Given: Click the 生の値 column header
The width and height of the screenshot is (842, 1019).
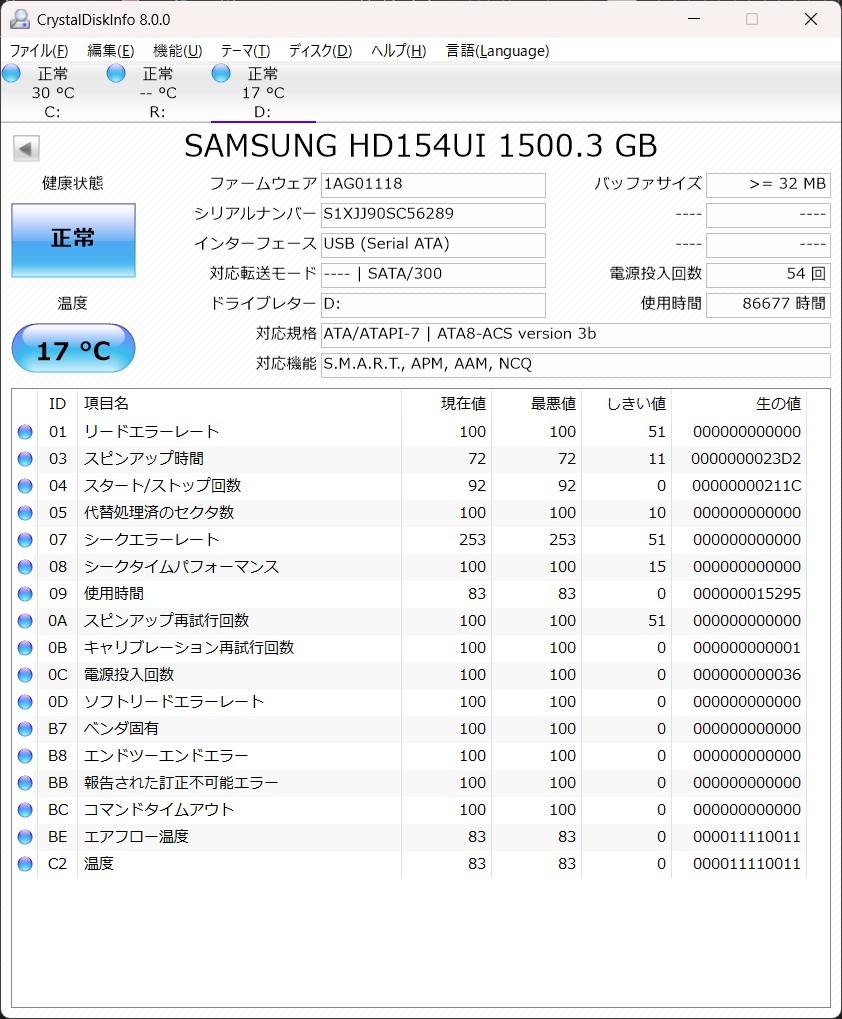Looking at the screenshot, I should (778, 404).
